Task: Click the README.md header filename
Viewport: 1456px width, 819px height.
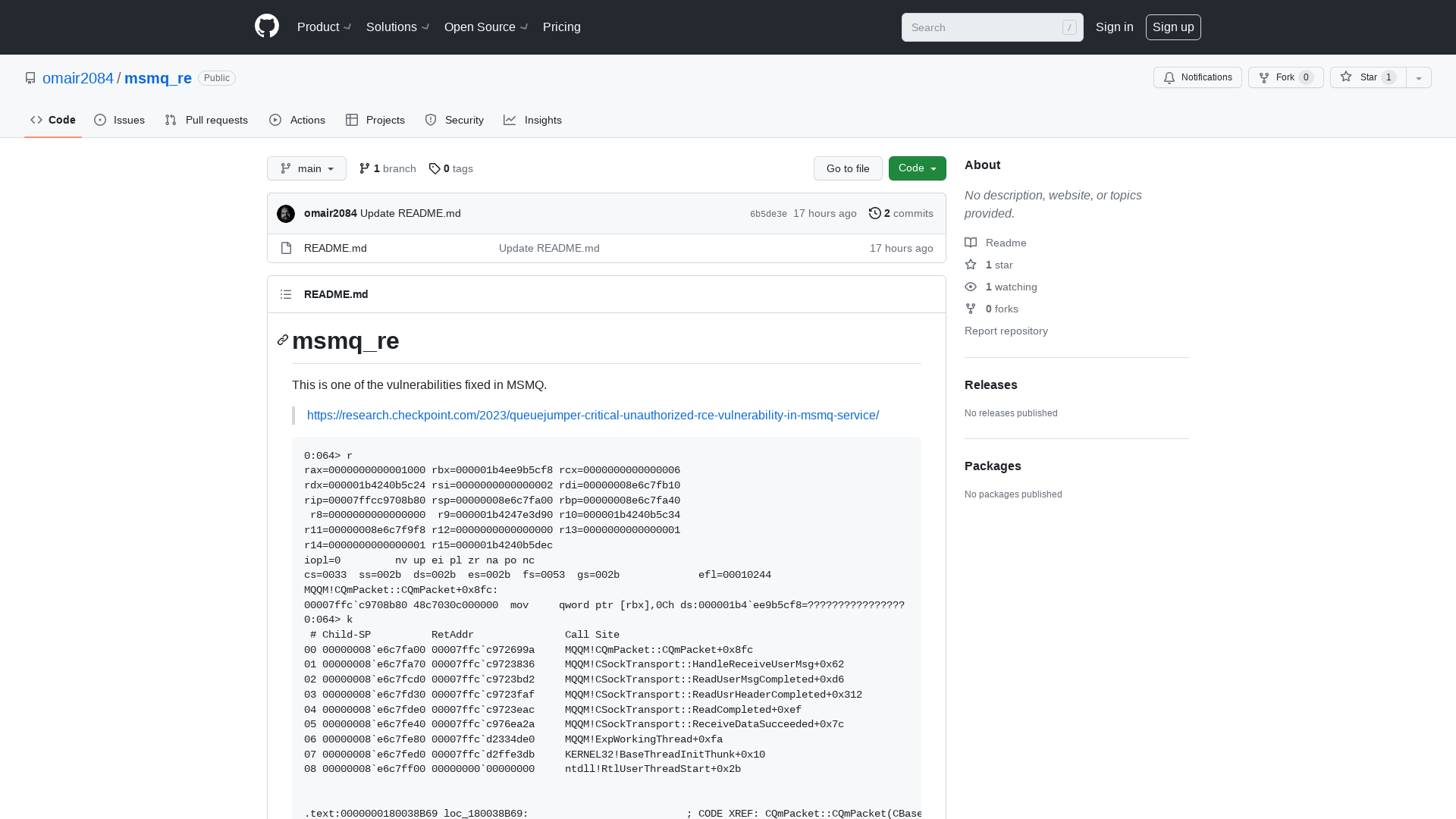Action: pyautogui.click(x=336, y=294)
